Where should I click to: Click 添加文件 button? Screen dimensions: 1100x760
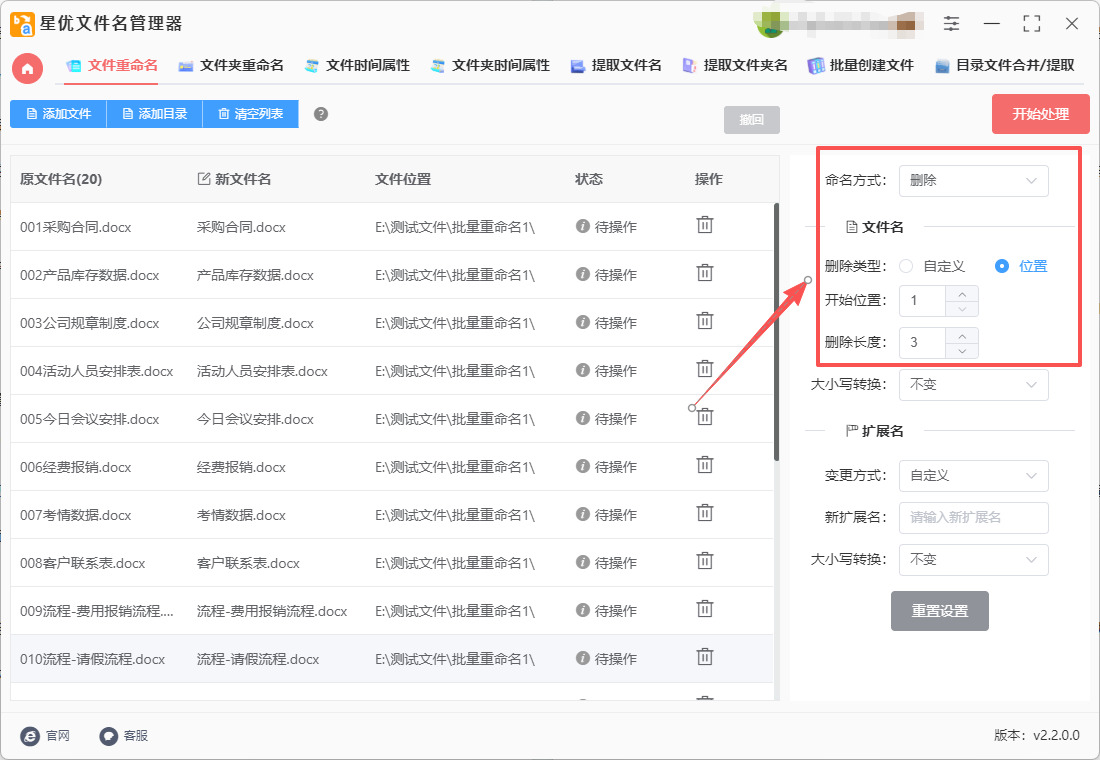pos(58,114)
